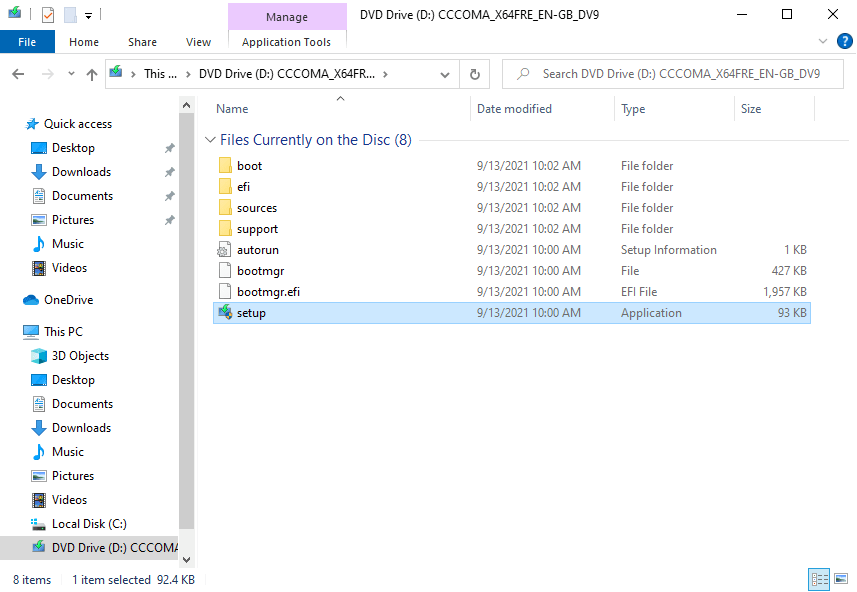
Task: Select the bootmgr file row
Action: click(x=258, y=270)
